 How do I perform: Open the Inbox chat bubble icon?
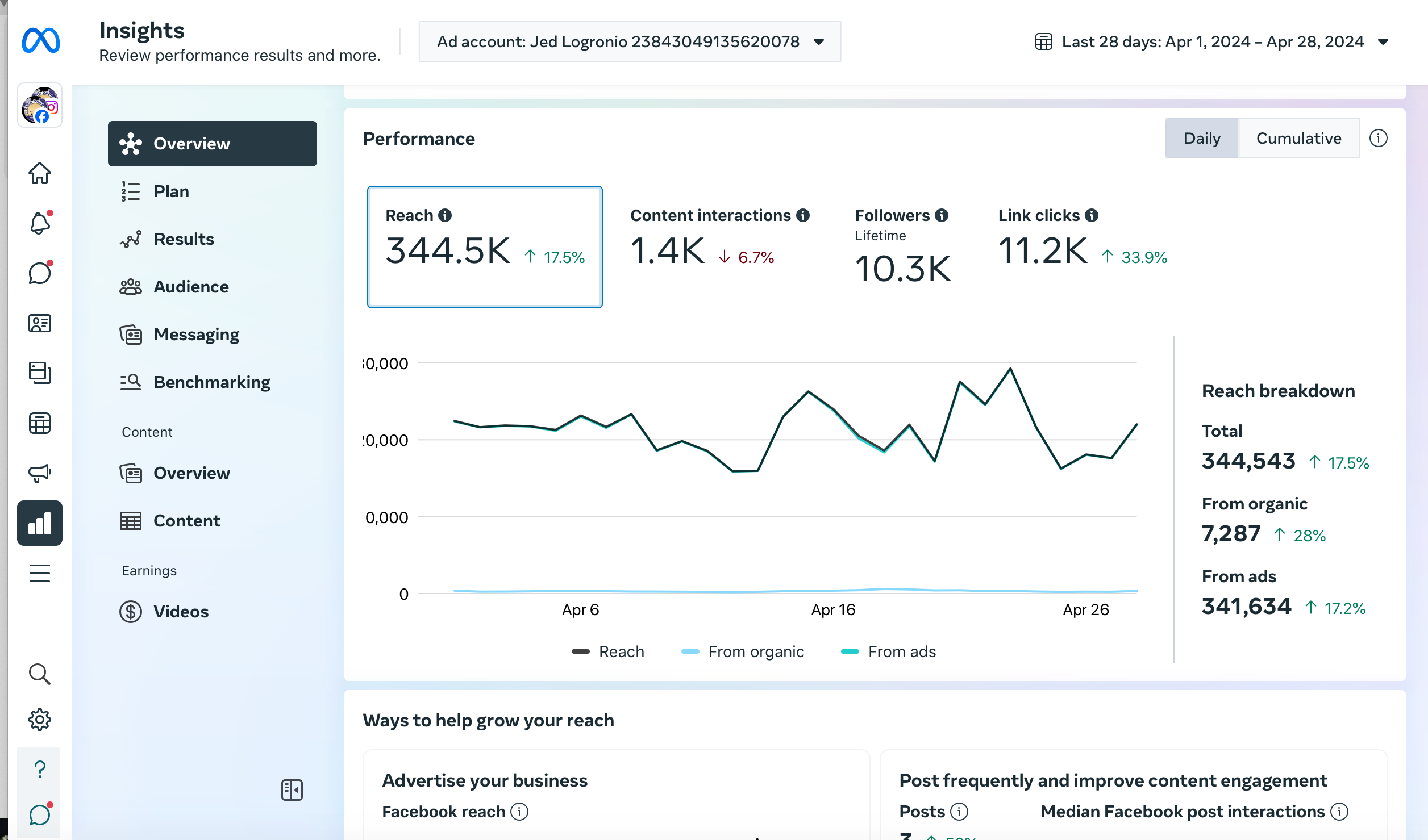coord(40,273)
